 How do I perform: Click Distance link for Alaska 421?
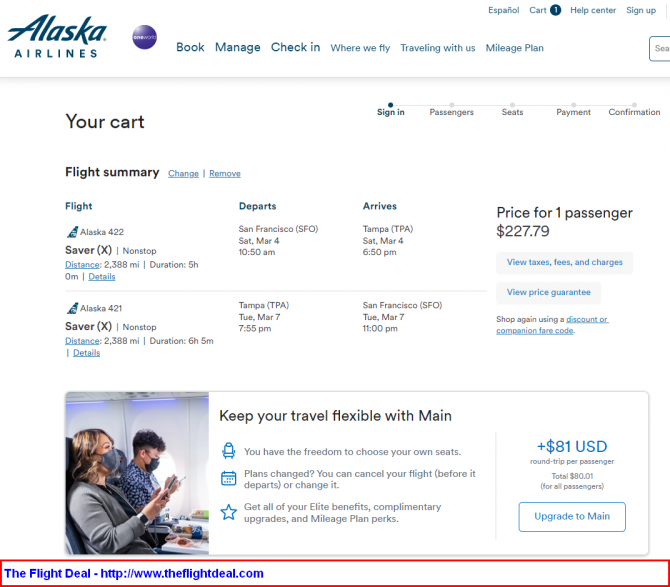point(82,341)
